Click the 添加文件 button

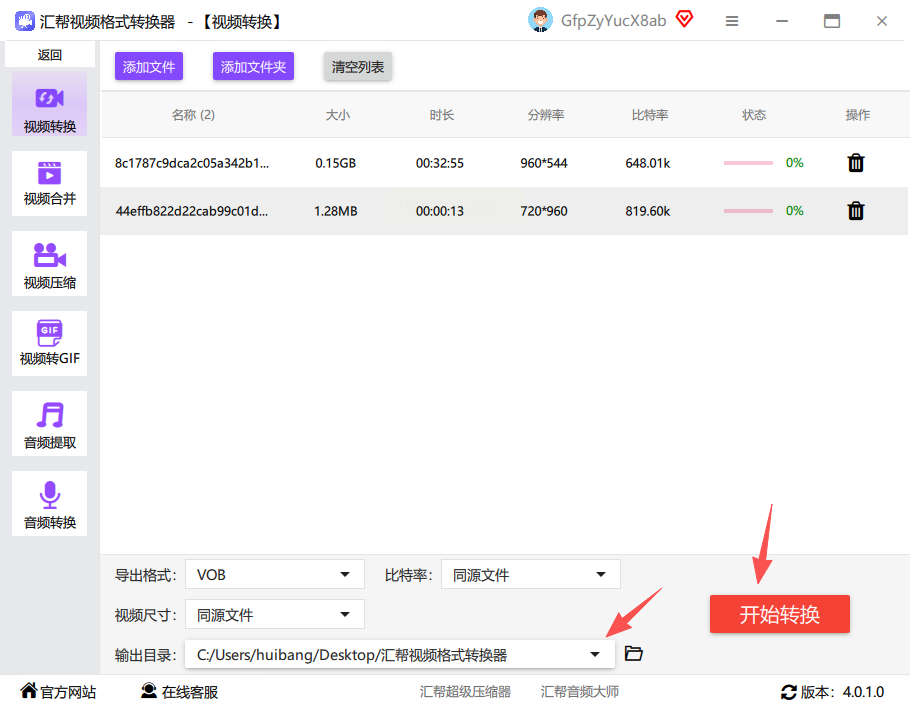(149, 67)
